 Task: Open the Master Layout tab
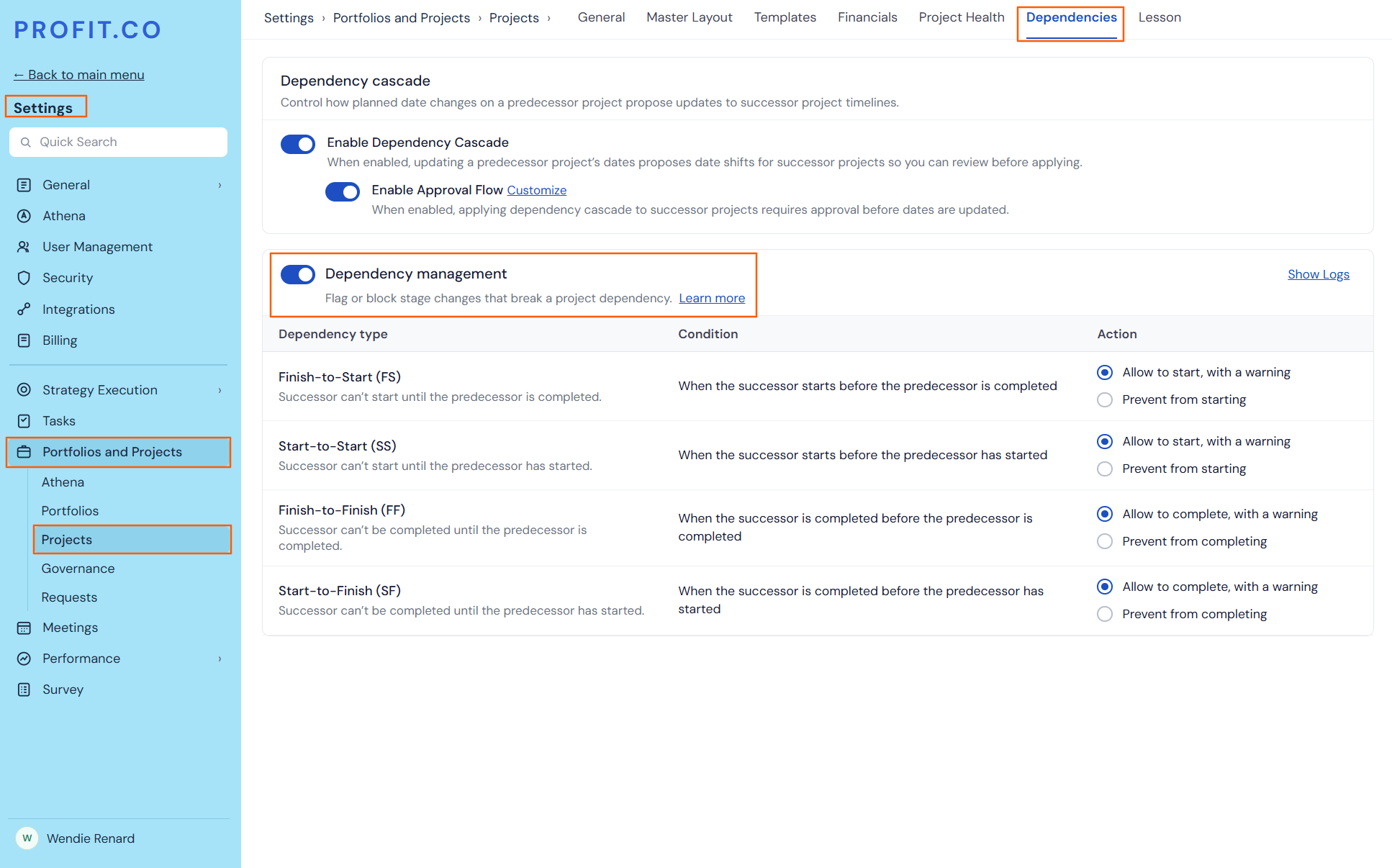689,17
